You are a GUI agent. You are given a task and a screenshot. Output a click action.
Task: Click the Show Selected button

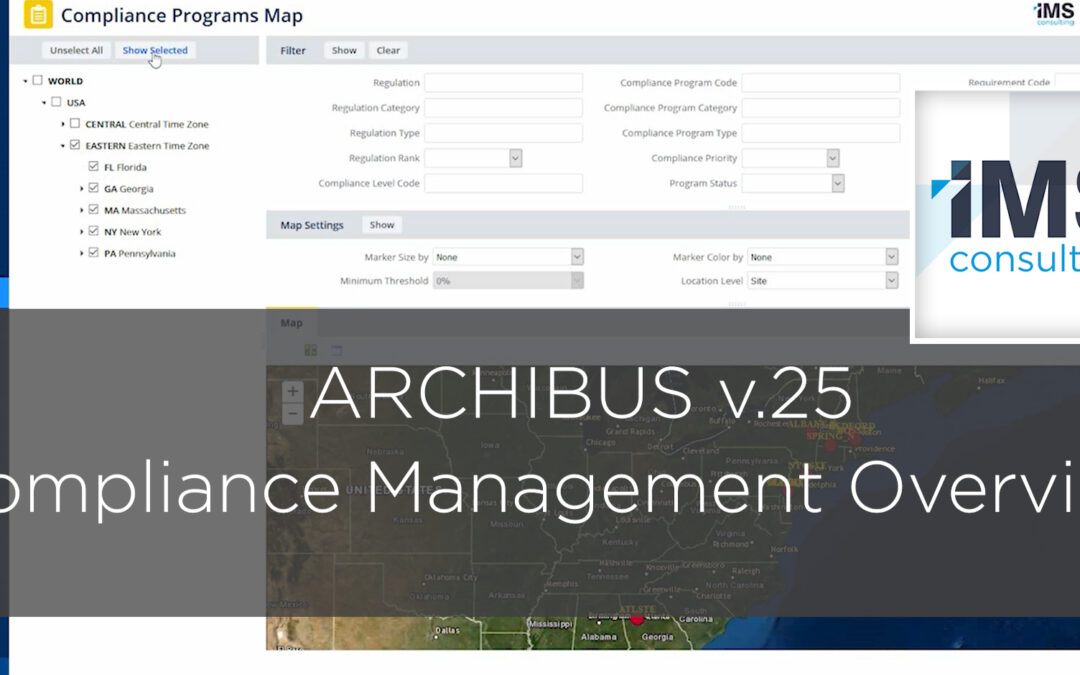[x=155, y=50]
